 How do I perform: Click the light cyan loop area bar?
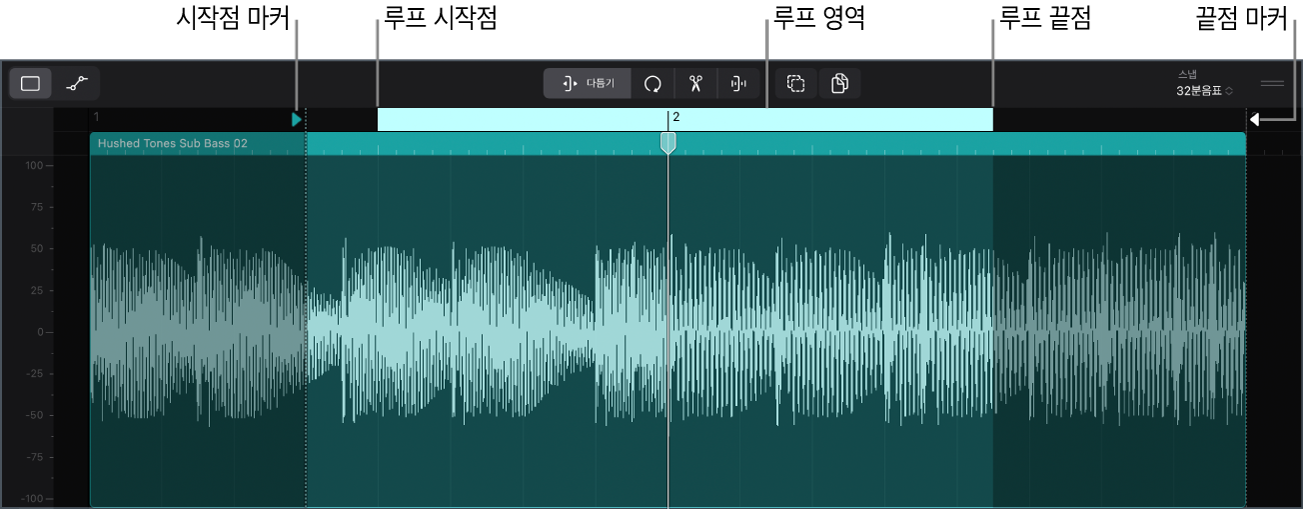pyautogui.click(x=685, y=119)
